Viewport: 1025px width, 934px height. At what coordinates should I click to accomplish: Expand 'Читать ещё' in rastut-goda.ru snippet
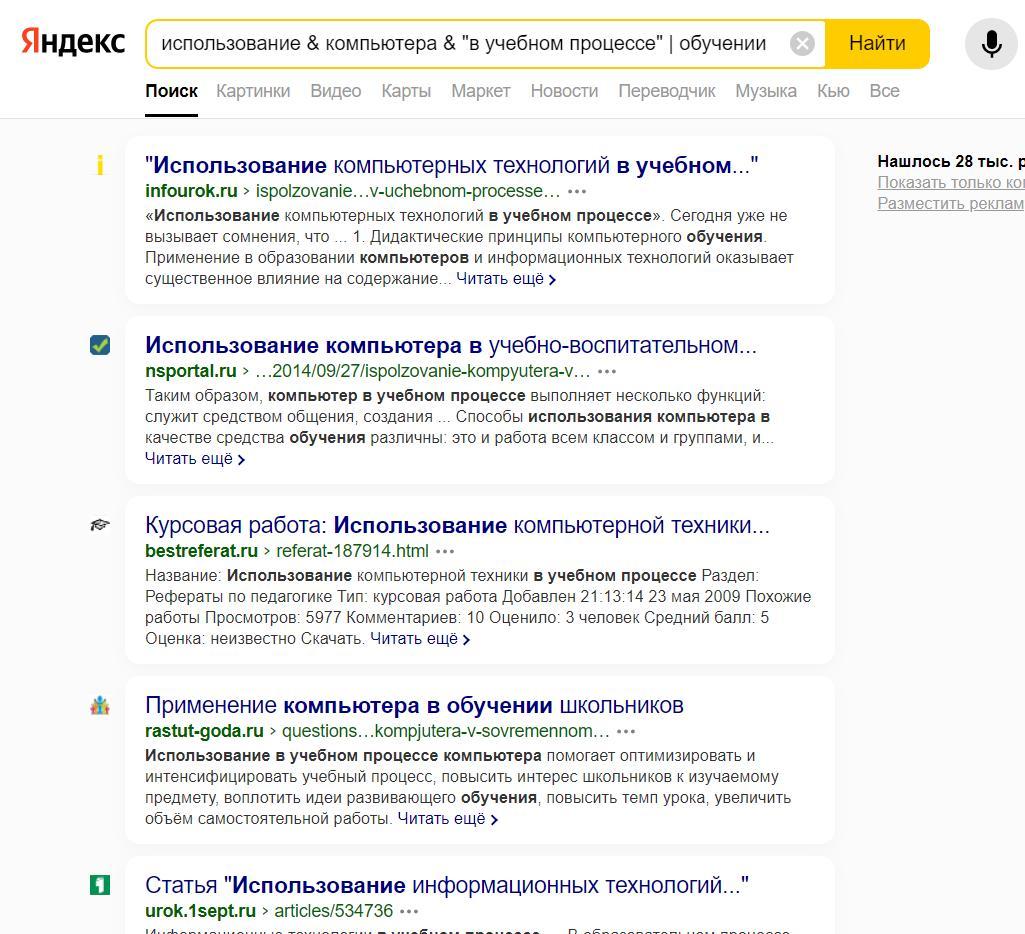pos(448,819)
